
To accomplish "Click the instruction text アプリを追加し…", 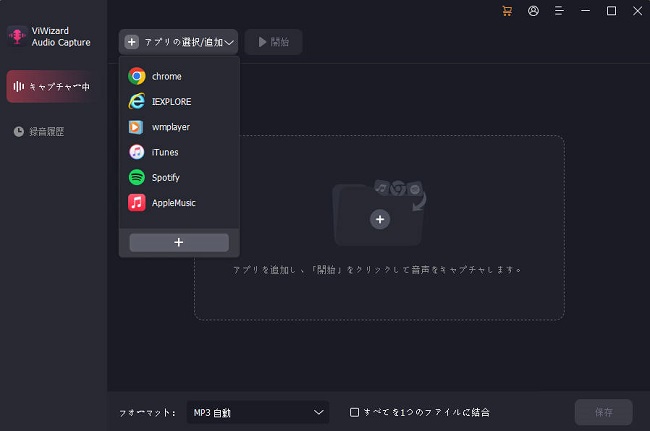I will pos(377,270).
